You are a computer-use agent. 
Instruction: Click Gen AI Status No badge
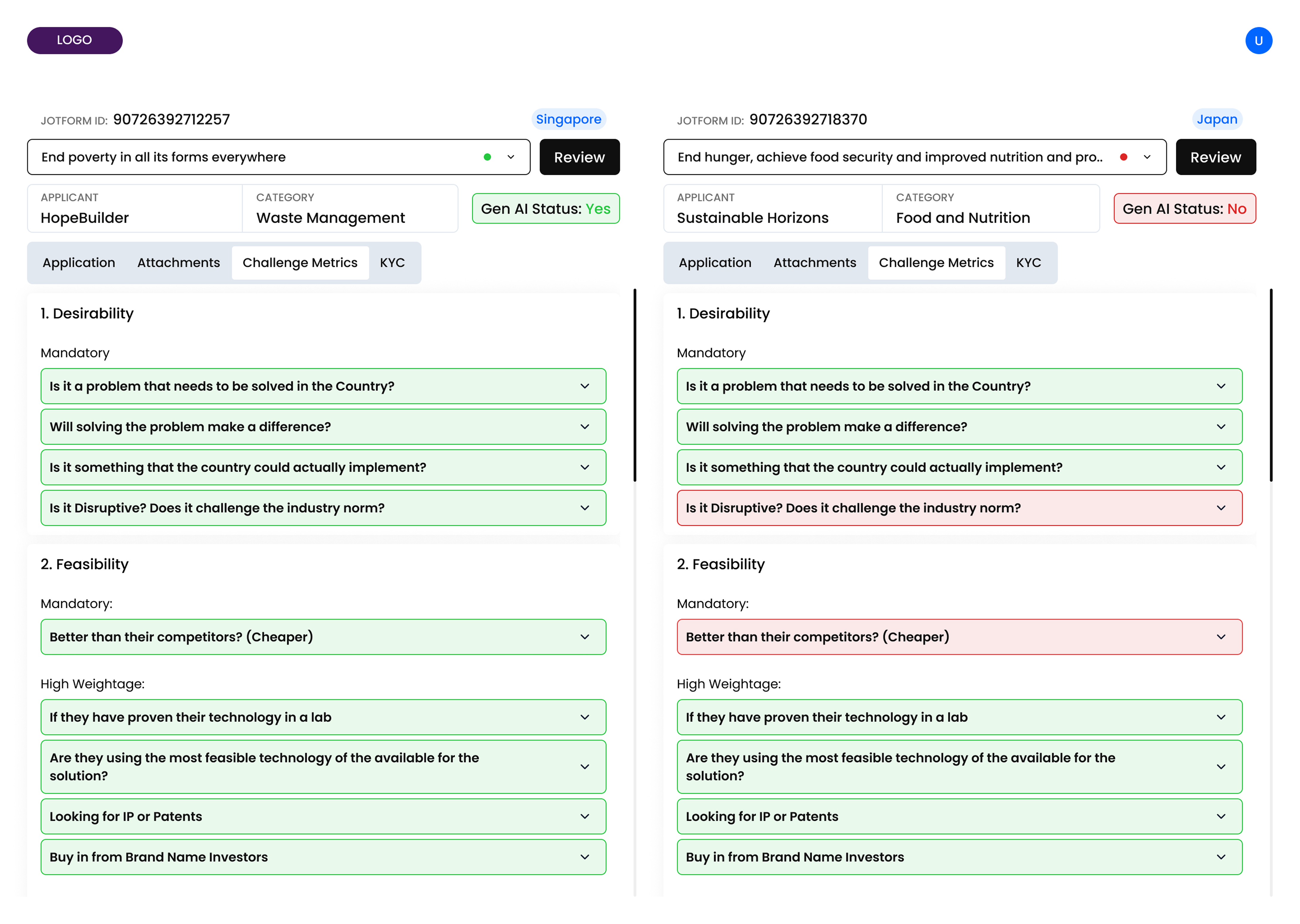(1185, 209)
